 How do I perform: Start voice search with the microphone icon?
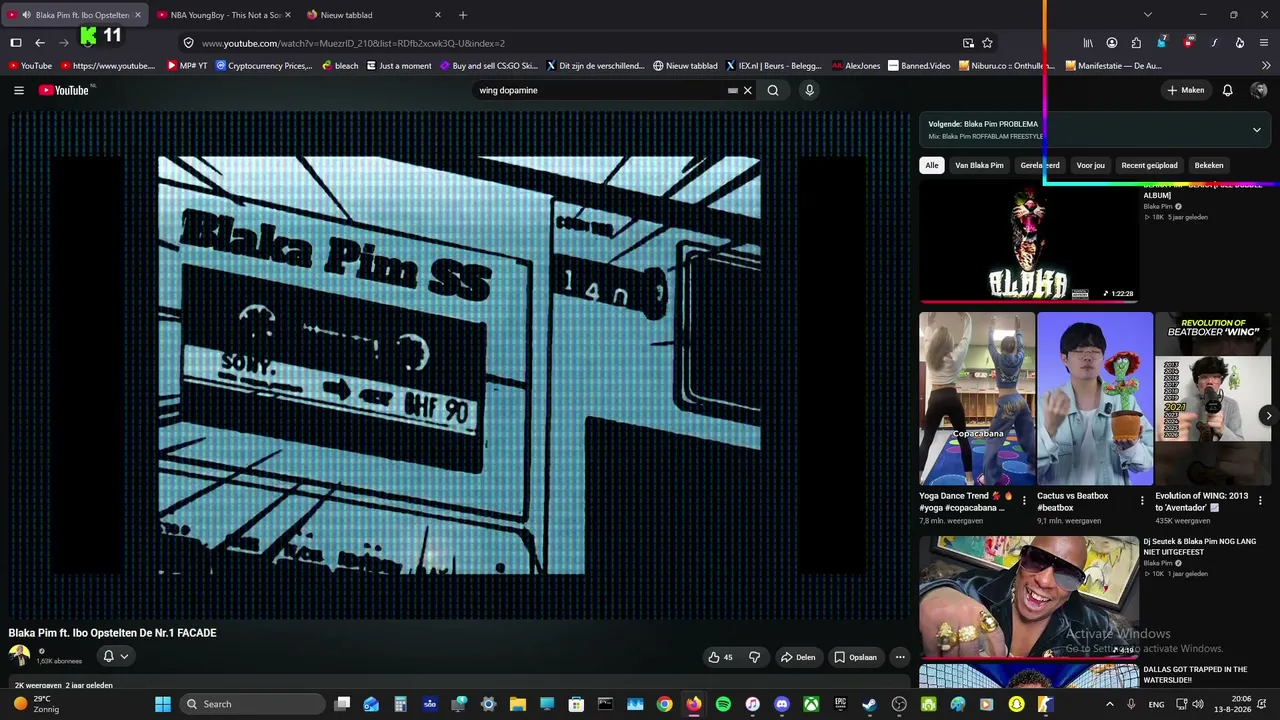(810, 90)
